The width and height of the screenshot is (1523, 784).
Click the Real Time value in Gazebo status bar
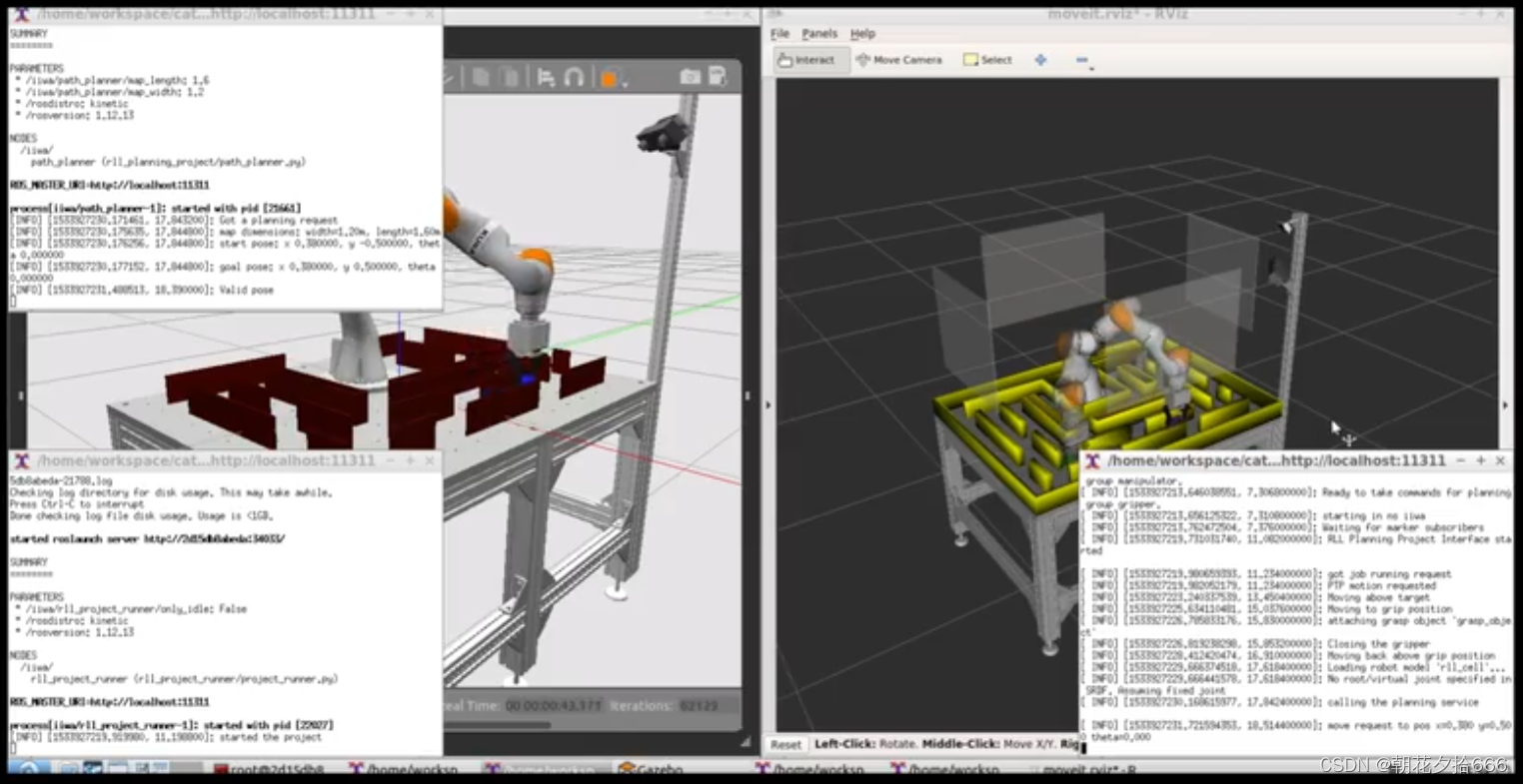(554, 705)
